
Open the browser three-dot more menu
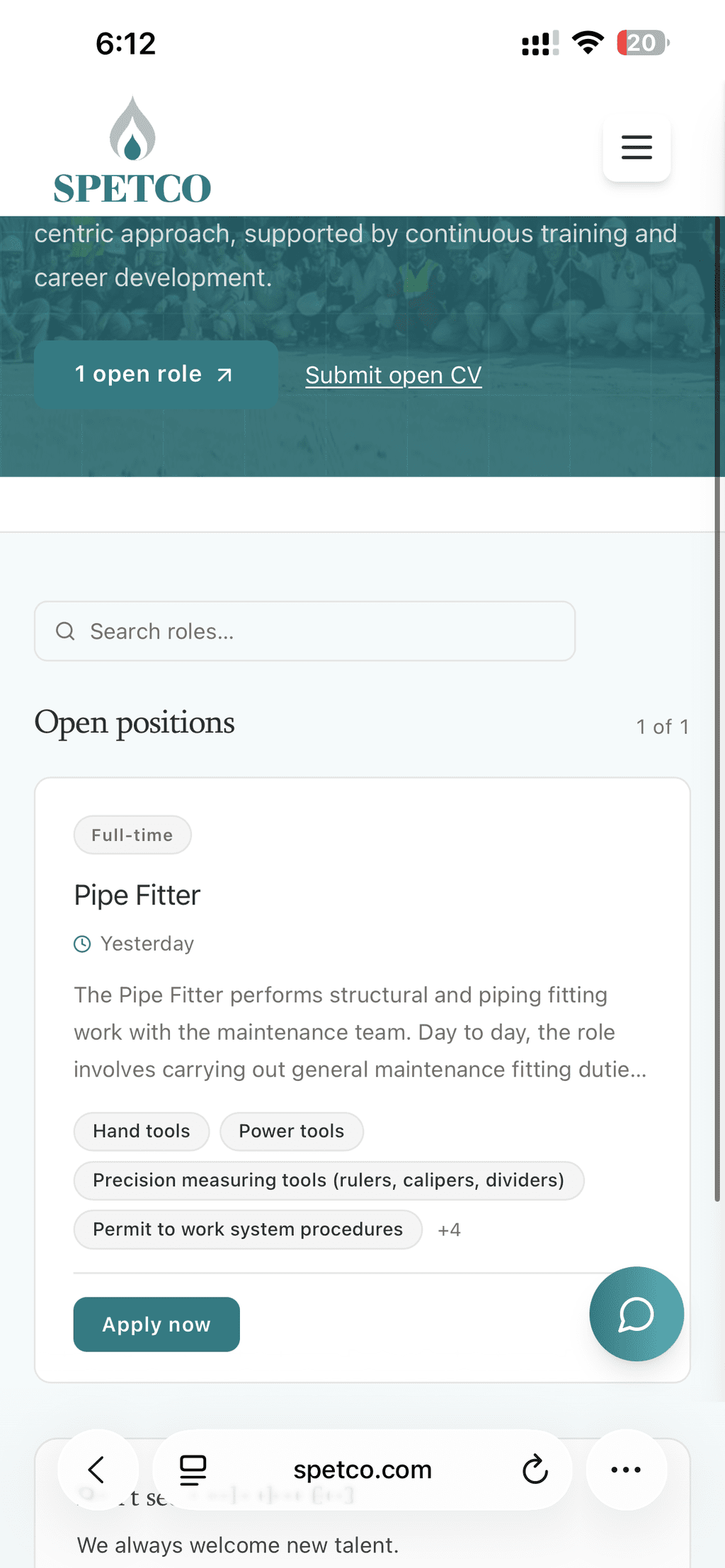click(626, 1470)
